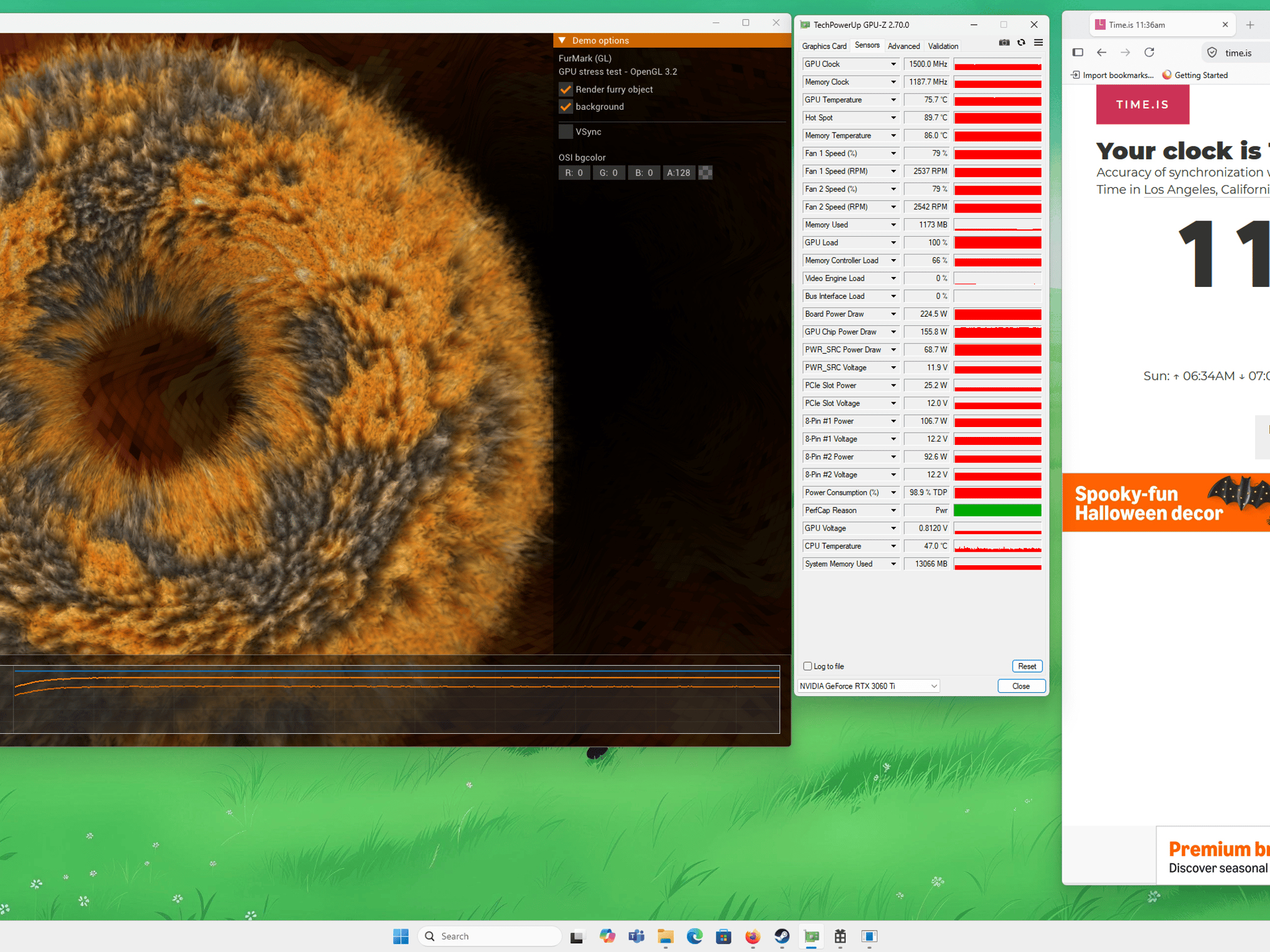
Task: Open the GPU Load sensor dropdown
Action: [x=894, y=242]
